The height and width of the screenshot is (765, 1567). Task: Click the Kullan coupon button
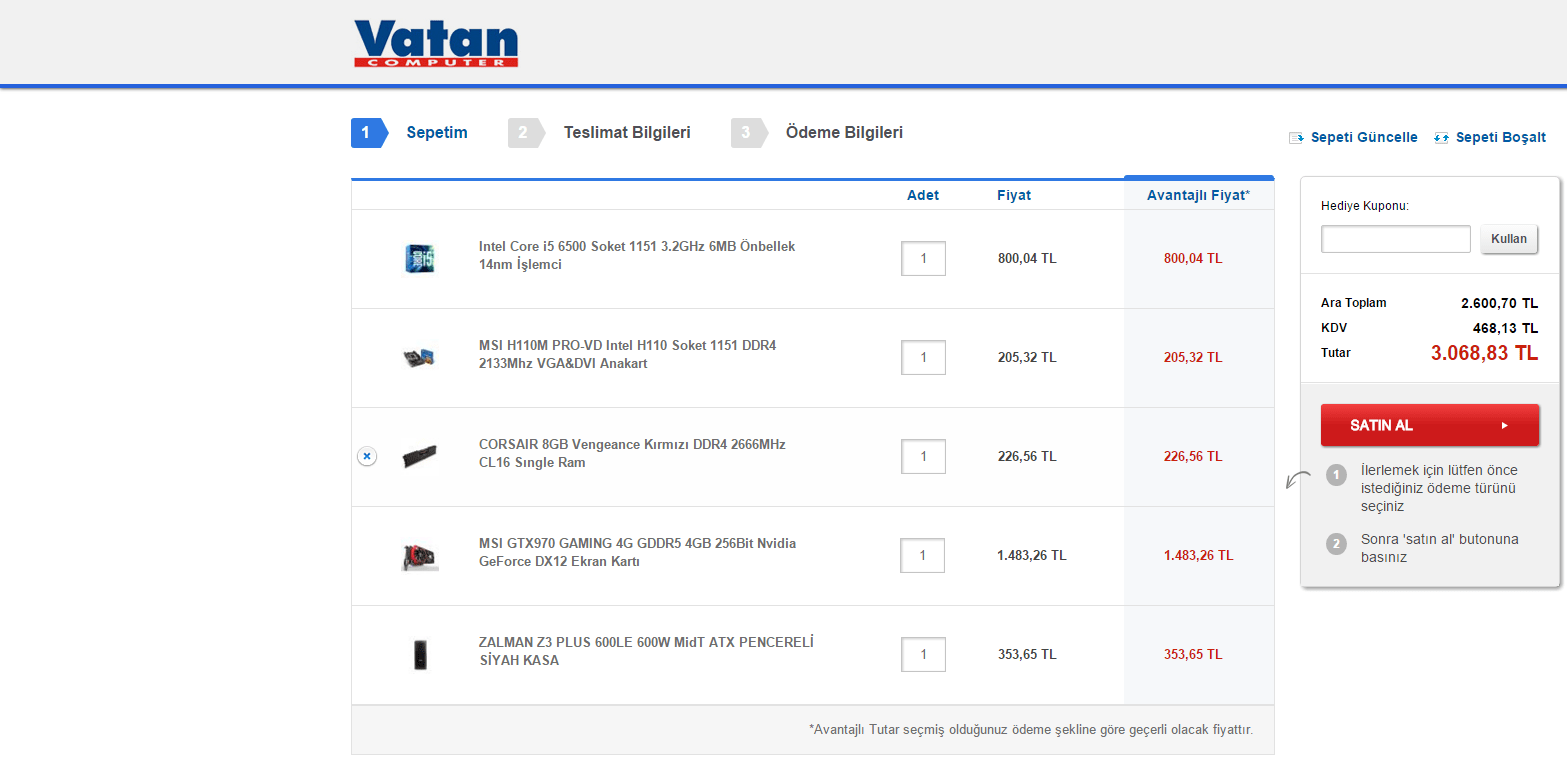[x=1509, y=240]
